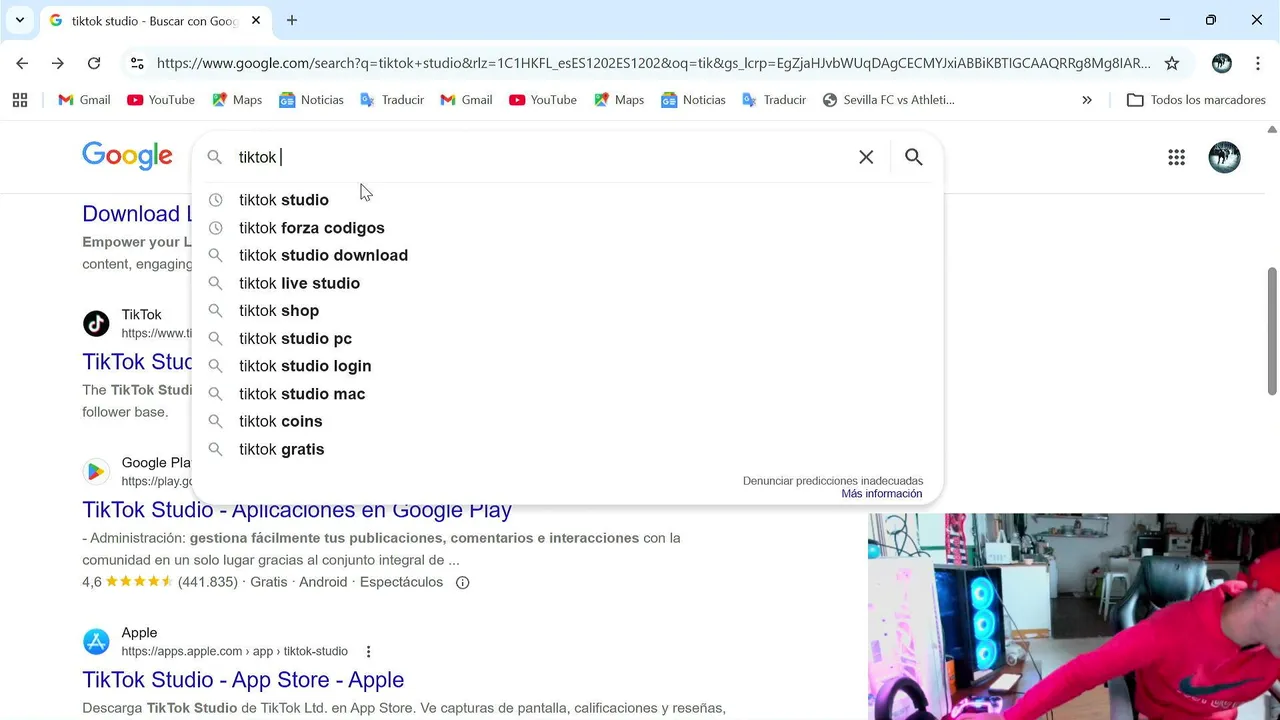Viewport: 1280px width, 720px height.
Task: Click the page vertical scrollbar thumb
Action: point(1272,331)
